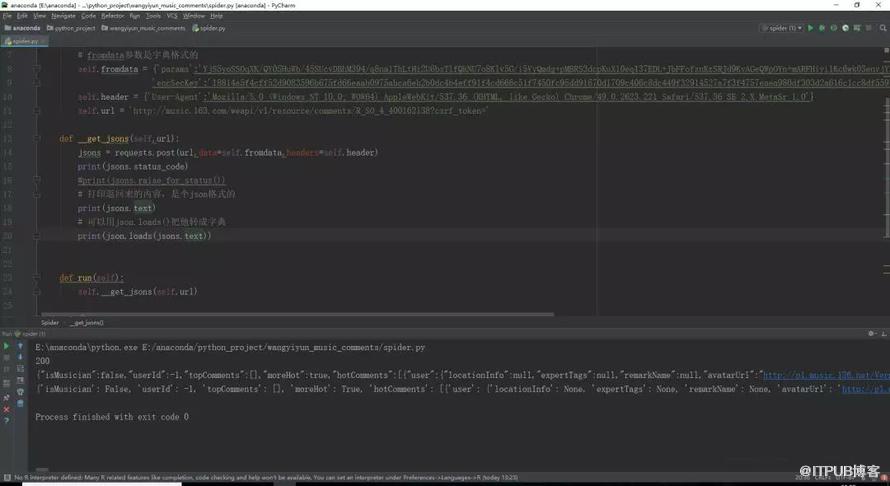Select the spider.py editor tab

click(x=24, y=41)
